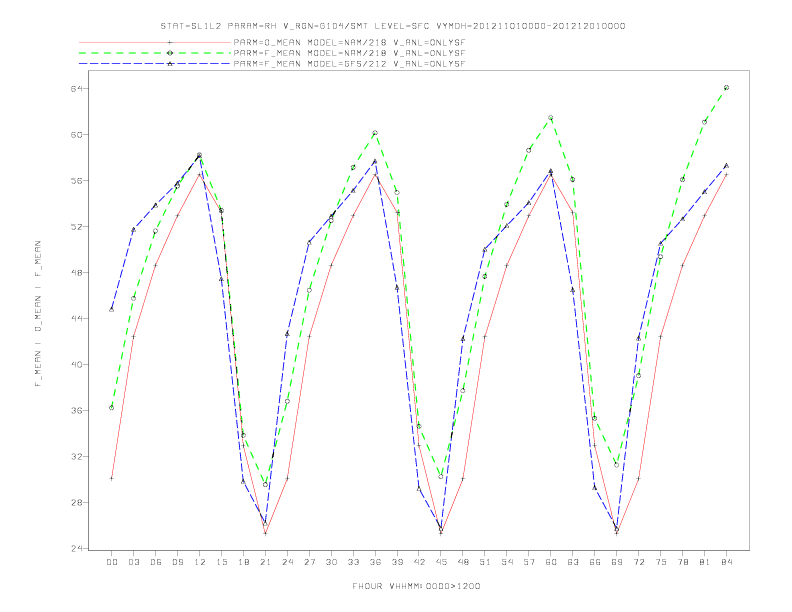Click the y-axis tick label 28
Screen dimensions: 792x612
[77, 502]
